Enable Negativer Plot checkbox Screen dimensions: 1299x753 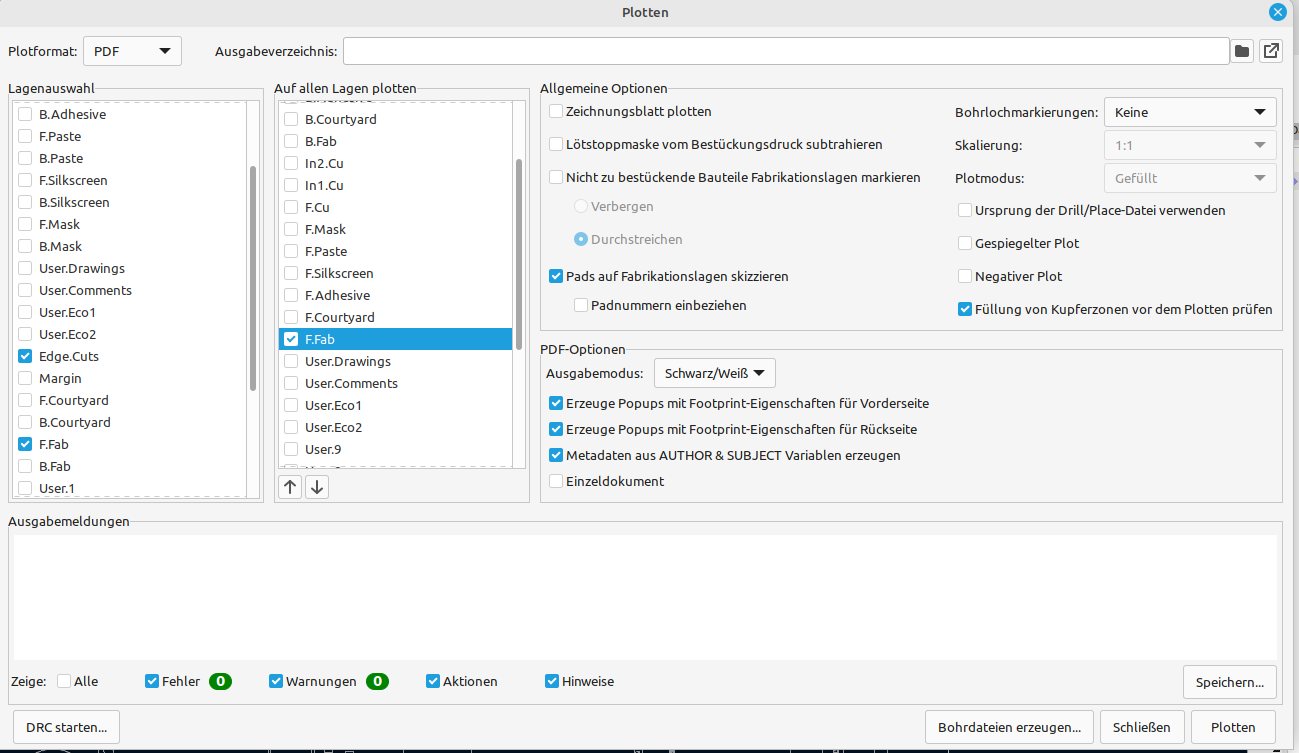tap(965, 276)
